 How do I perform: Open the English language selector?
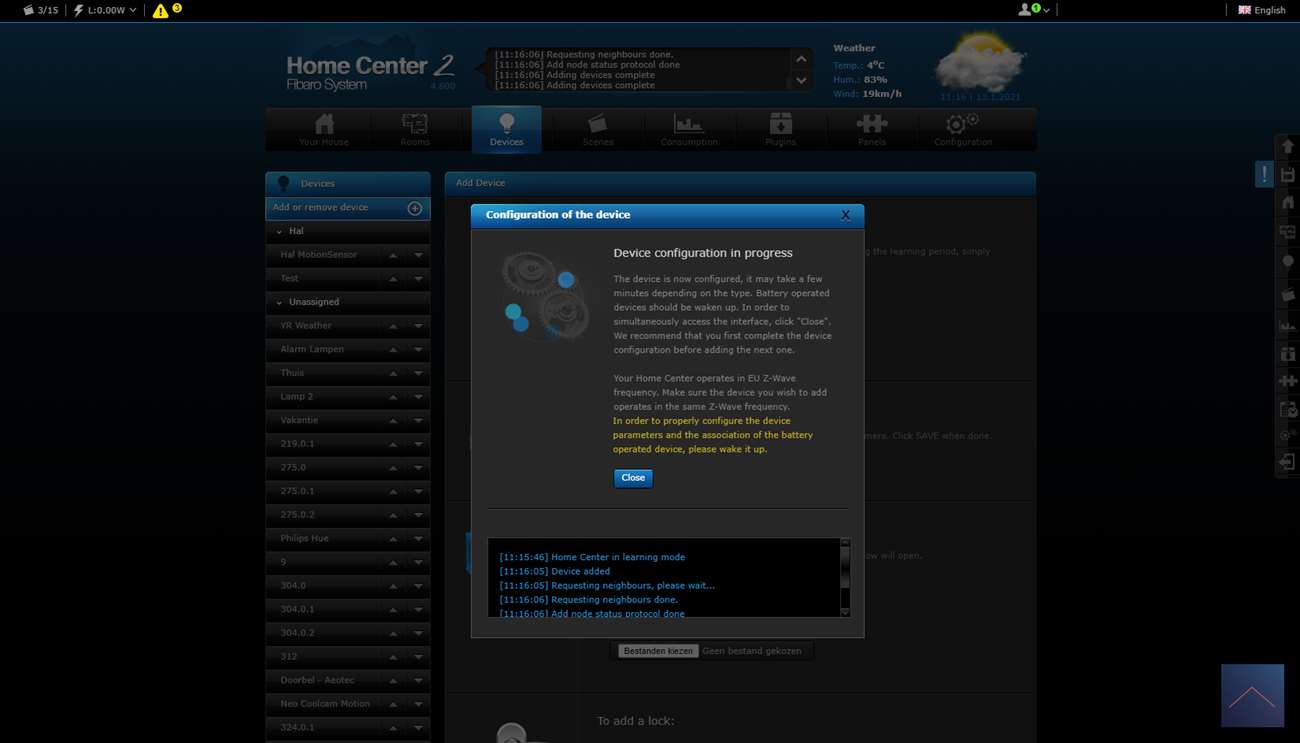[1261, 10]
